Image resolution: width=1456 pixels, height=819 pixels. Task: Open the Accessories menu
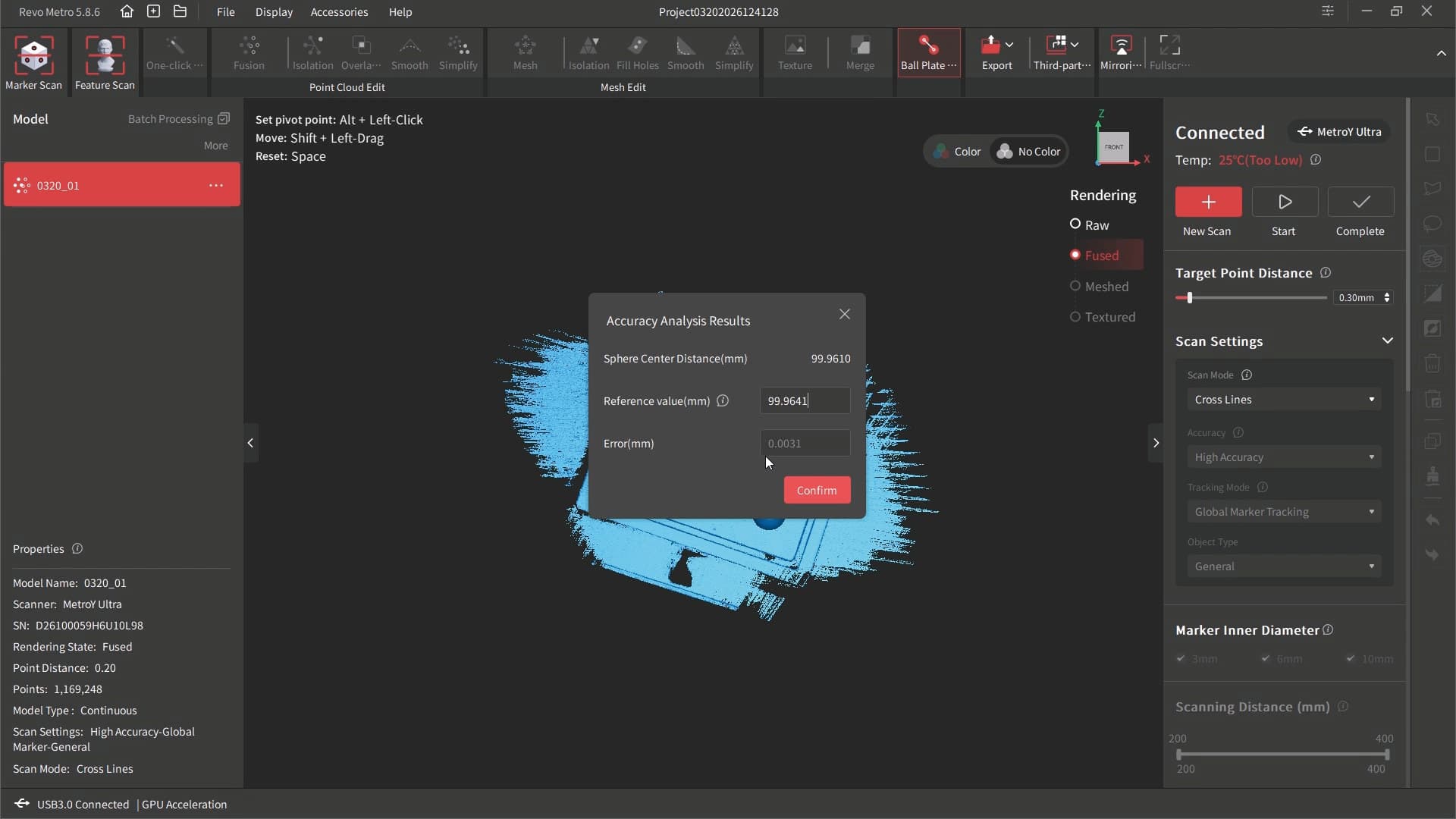click(x=339, y=12)
